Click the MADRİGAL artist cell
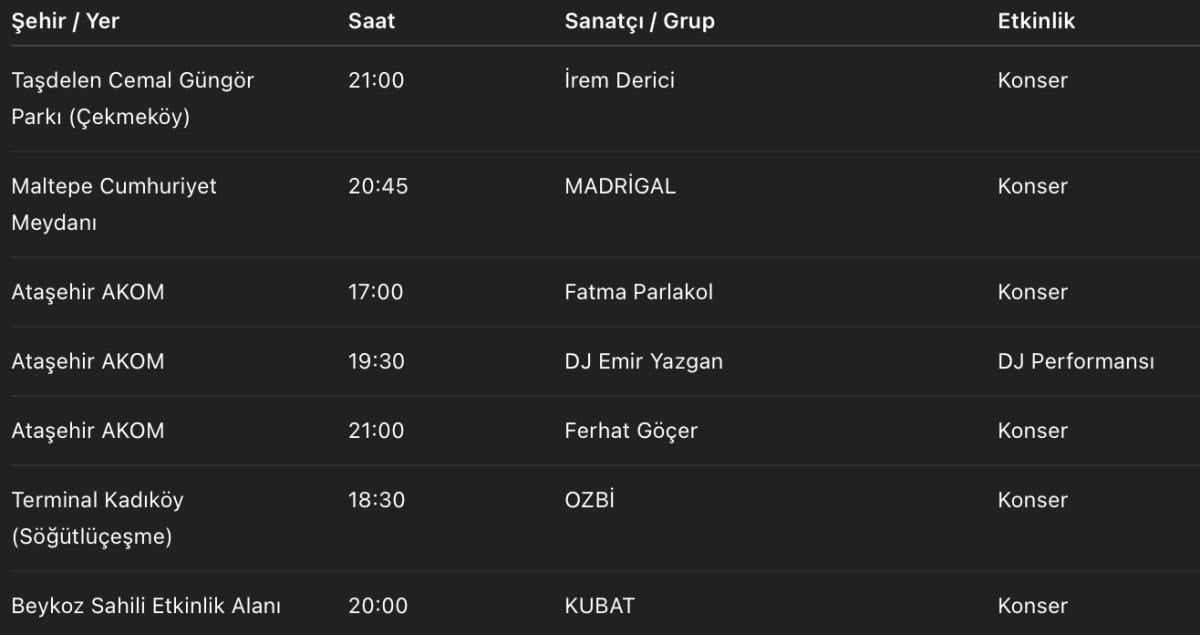The width and height of the screenshot is (1200, 635). (x=620, y=186)
